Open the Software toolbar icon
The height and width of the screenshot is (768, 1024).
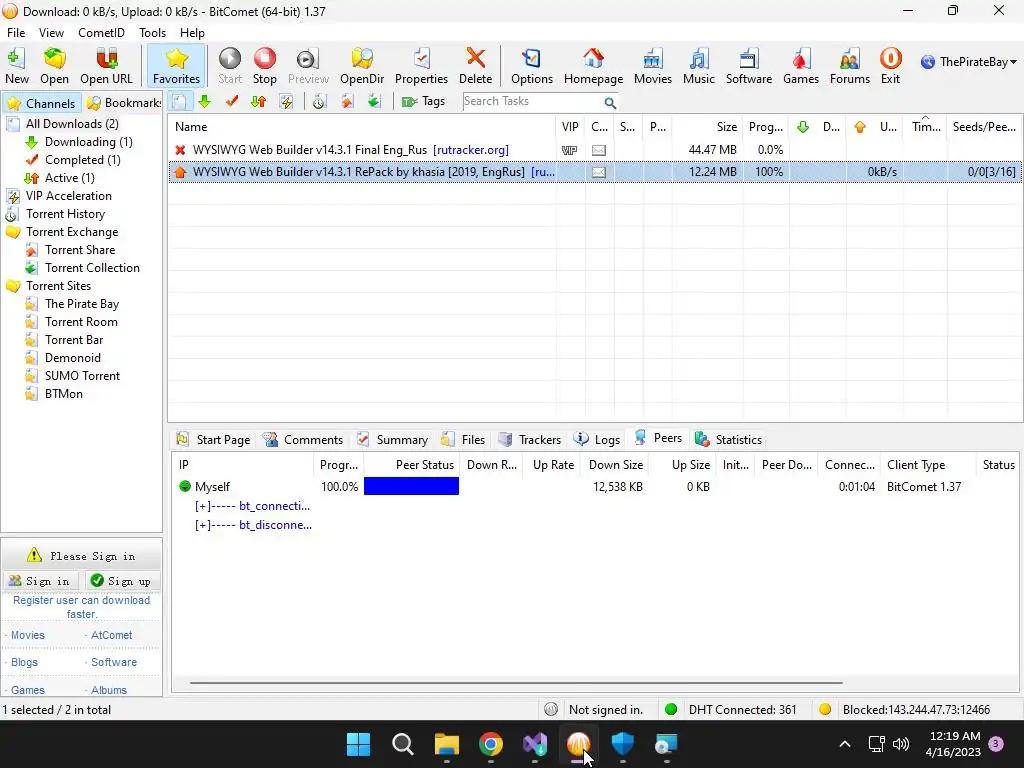[748, 66]
